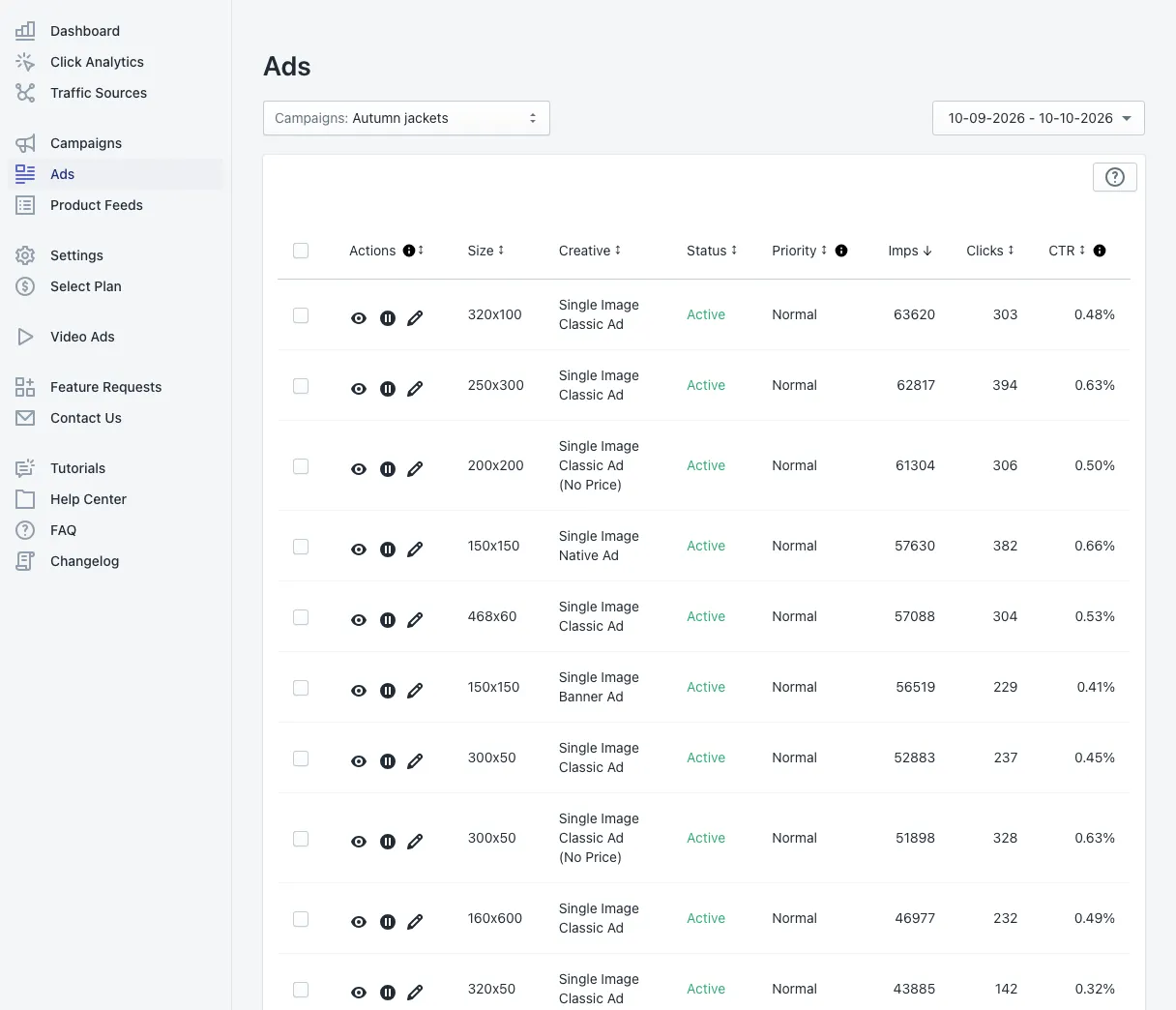Edit the 250x300 ad
1176x1010 pixels.
(415, 389)
